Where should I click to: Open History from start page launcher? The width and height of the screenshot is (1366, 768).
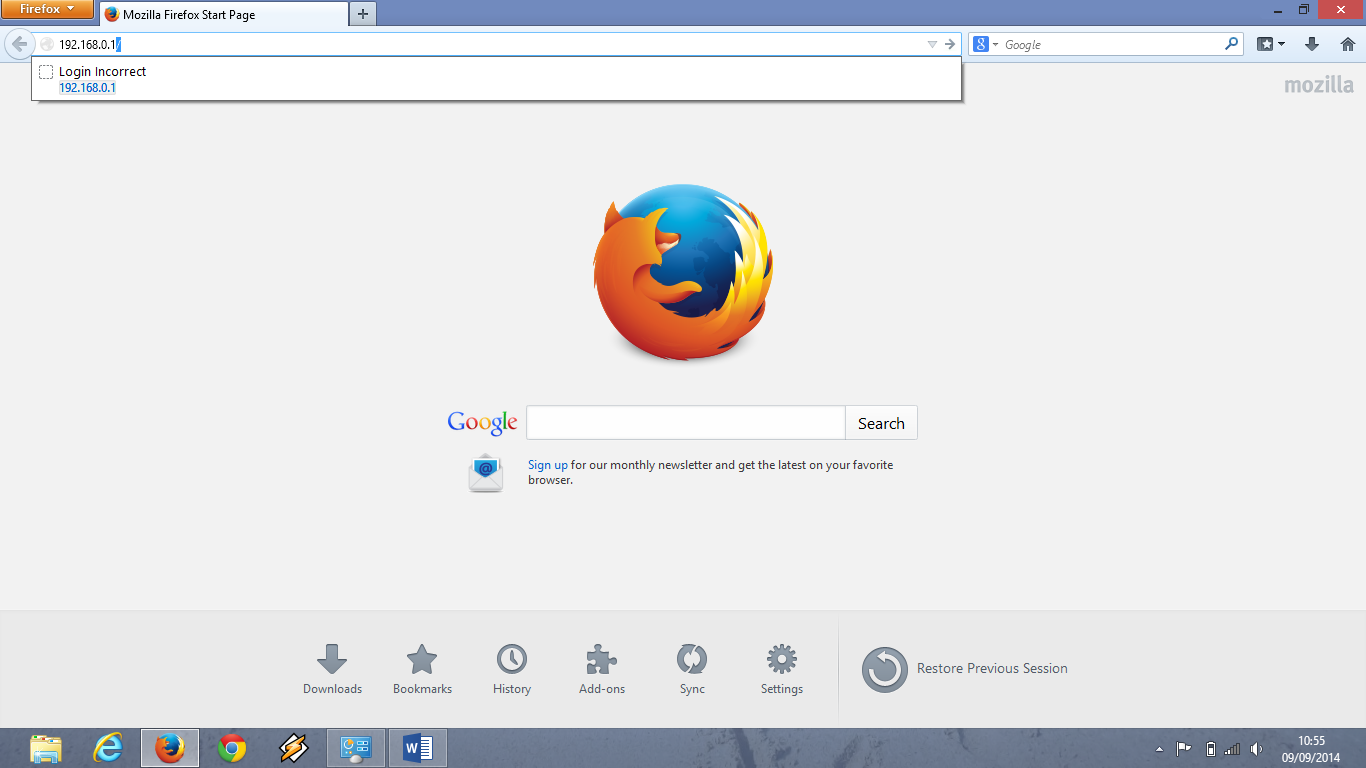click(x=512, y=670)
